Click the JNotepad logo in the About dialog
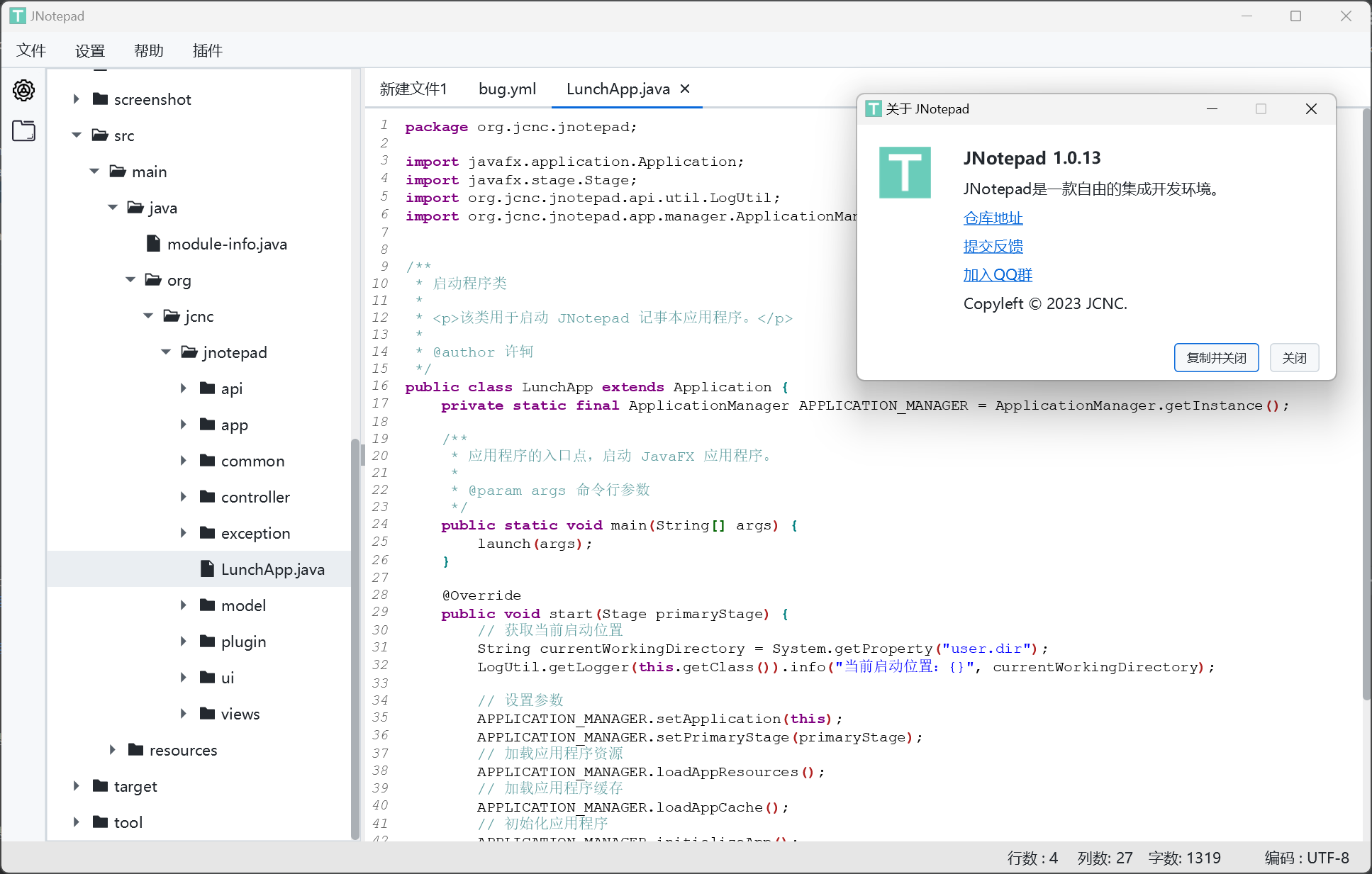Screen dimensions: 1372x874 [905, 172]
